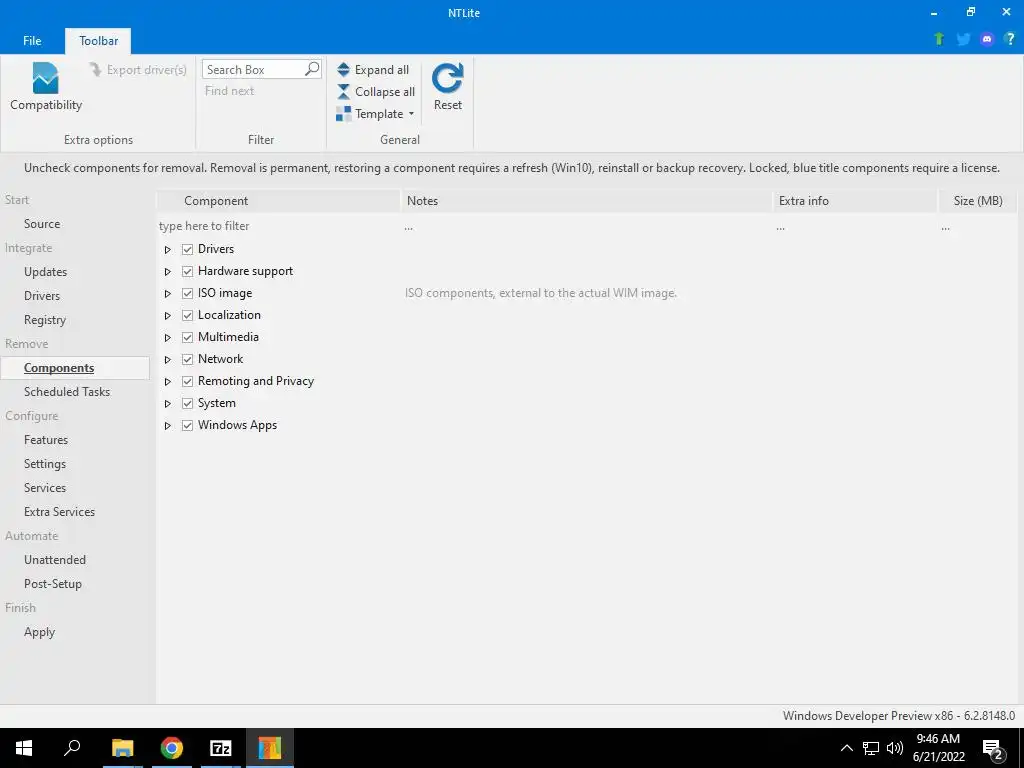
Task: Open the Windows Start button
Action: tap(24, 748)
